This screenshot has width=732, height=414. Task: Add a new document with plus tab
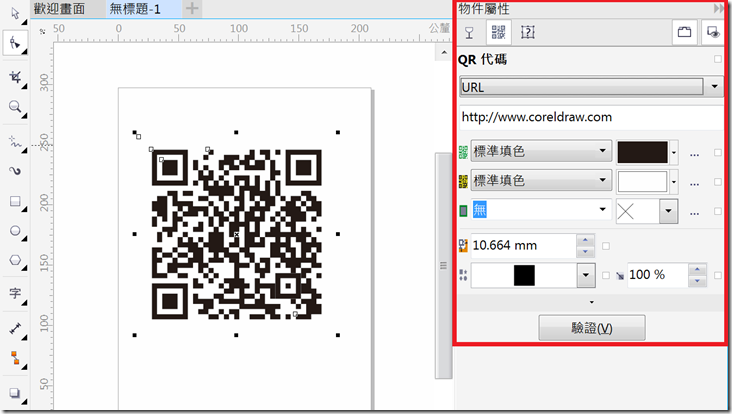[x=192, y=8]
